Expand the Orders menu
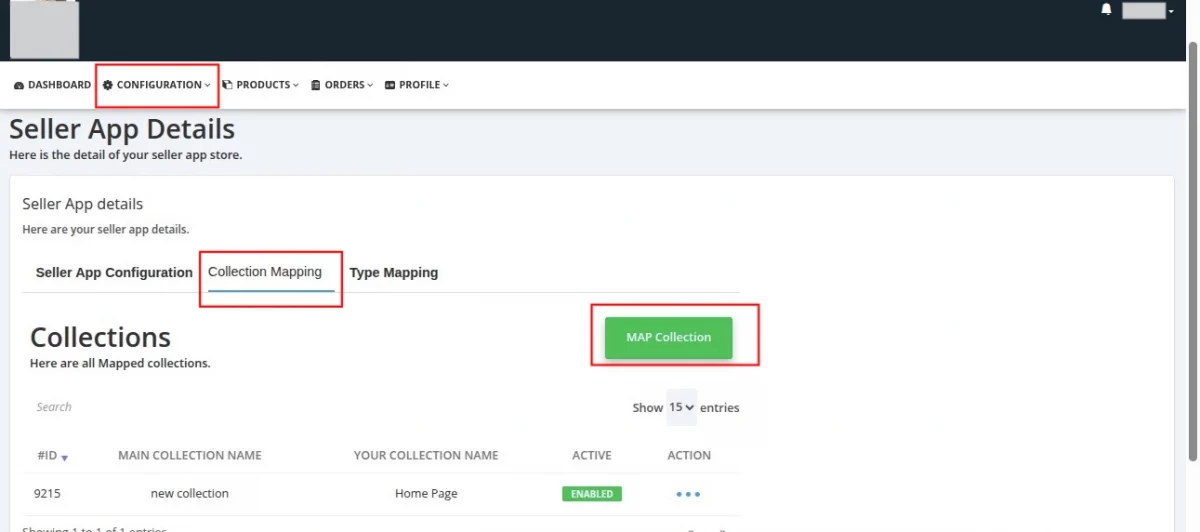 click(342, 85)
